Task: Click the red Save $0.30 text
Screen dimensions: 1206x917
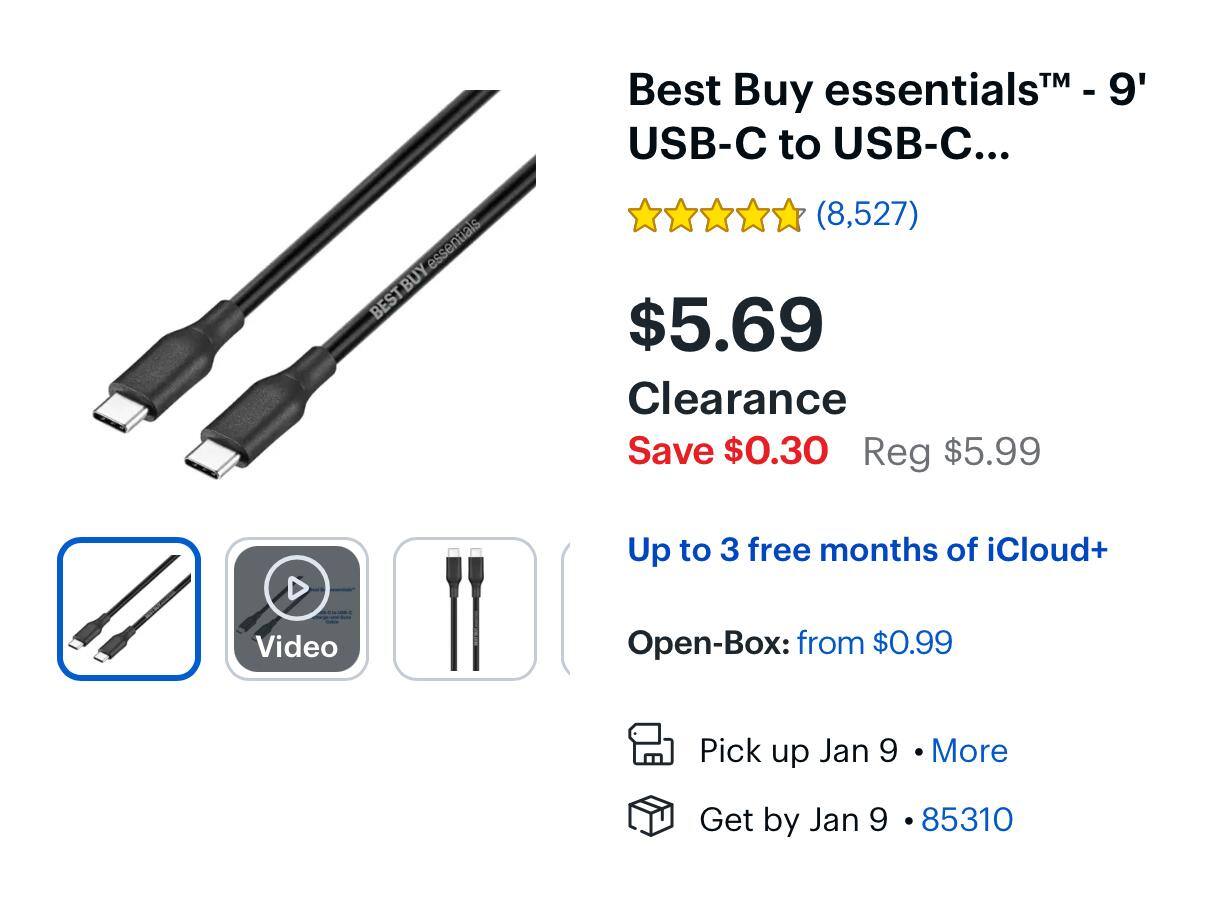Action: coord(727,450)
